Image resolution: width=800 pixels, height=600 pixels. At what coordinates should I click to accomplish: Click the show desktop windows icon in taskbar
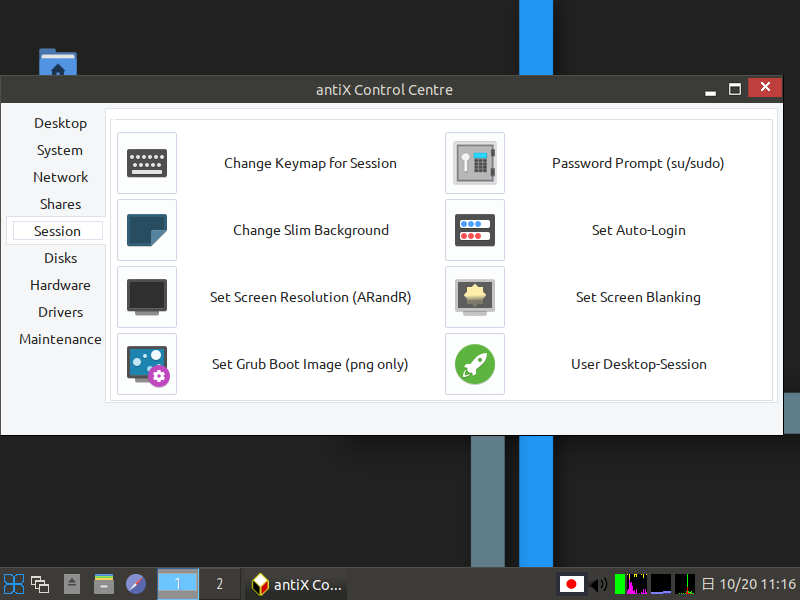[40, 585]
